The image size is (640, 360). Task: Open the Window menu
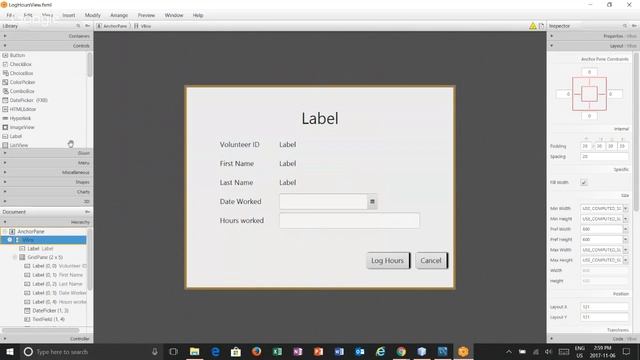tap(174, 15)
